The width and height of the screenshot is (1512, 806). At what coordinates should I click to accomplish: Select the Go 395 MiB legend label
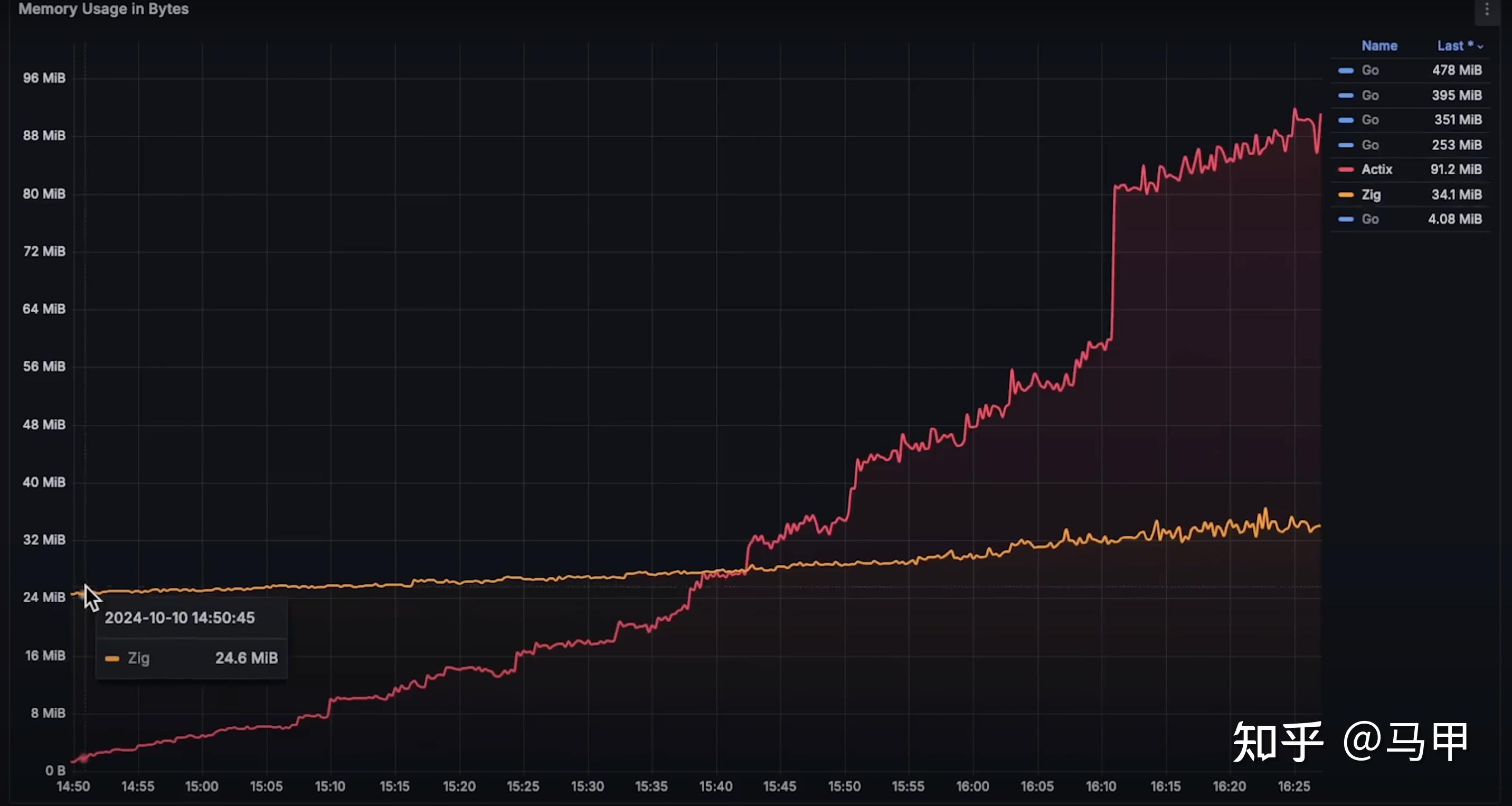click(1371, 95)
